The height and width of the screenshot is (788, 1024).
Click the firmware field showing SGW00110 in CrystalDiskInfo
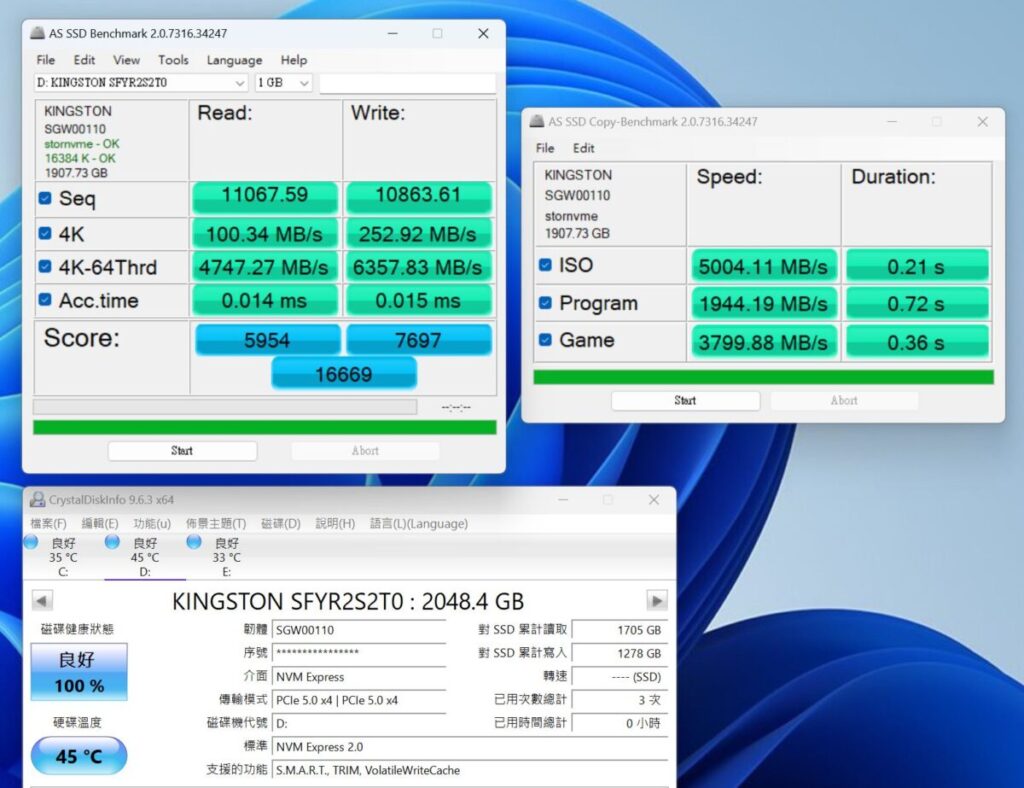(359, 630)
